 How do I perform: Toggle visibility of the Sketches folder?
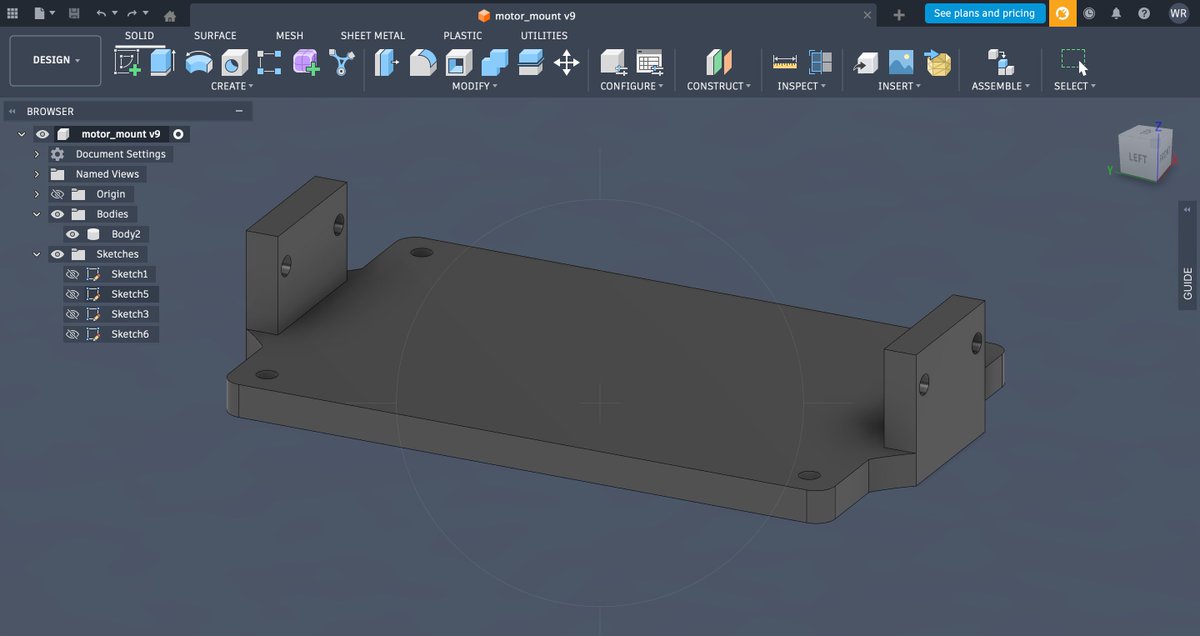[57, 254]
